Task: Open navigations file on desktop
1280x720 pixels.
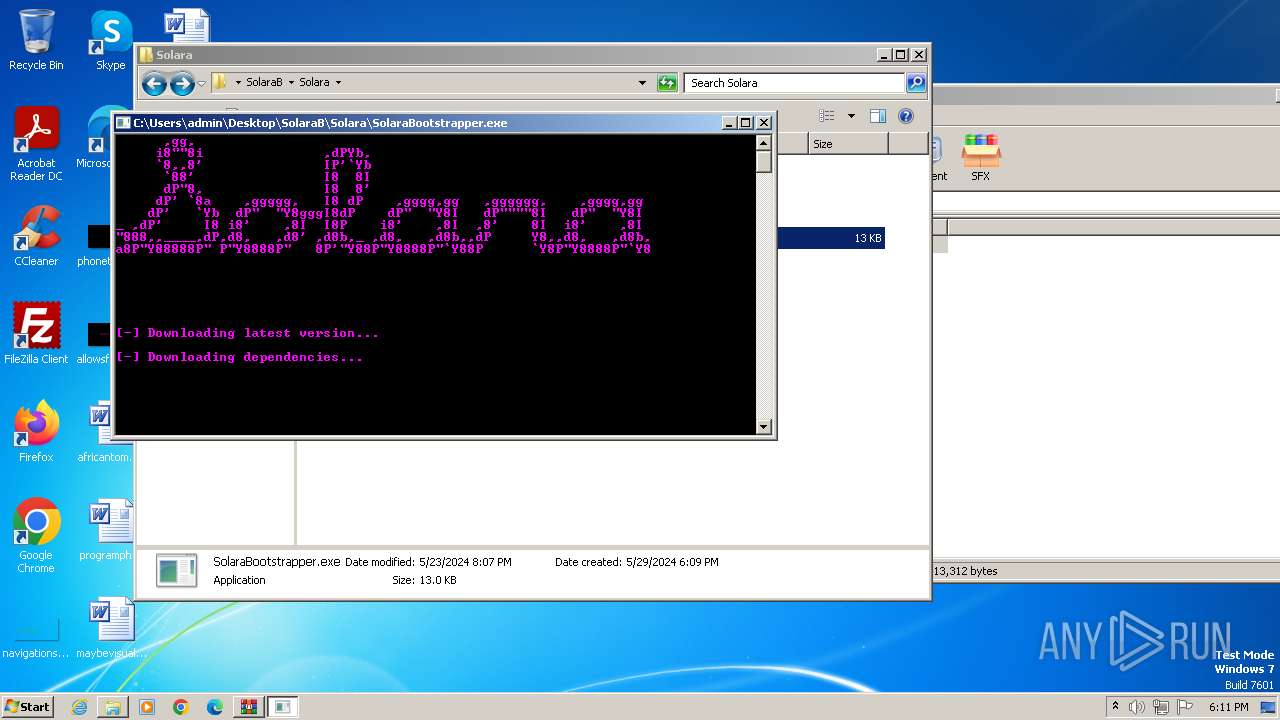Action: pos(36,638)
